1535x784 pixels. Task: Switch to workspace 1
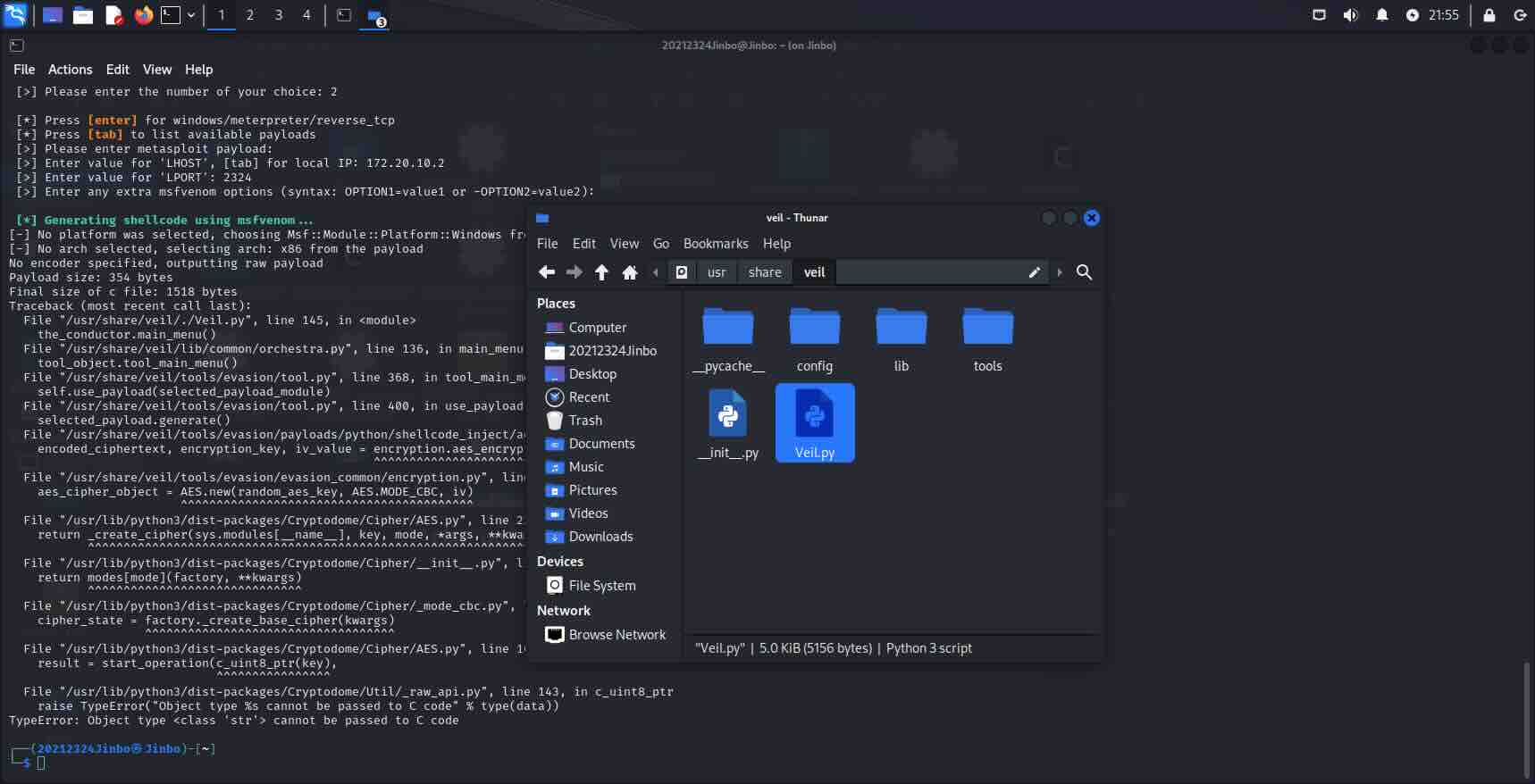[222, 15]
